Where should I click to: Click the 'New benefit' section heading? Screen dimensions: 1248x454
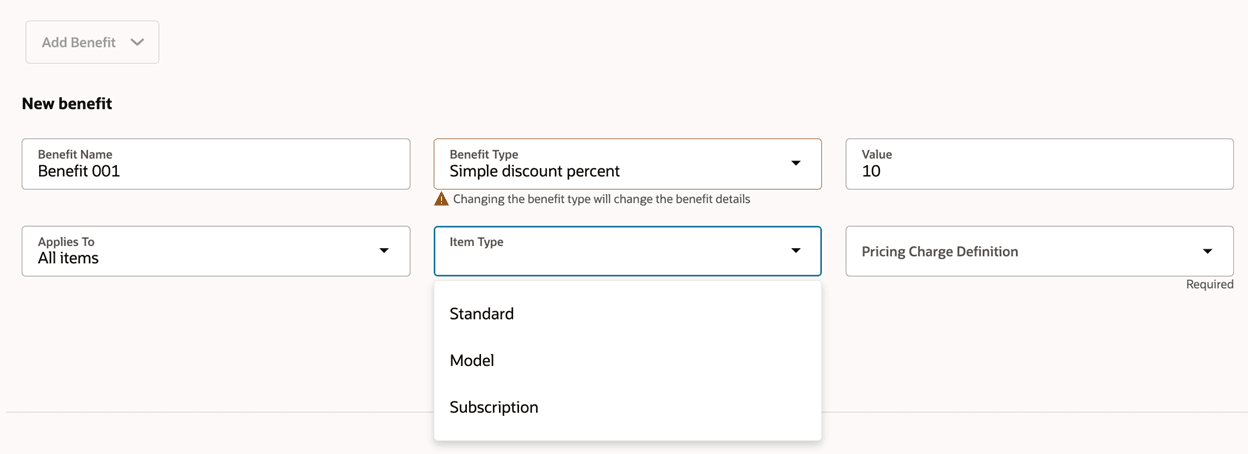67,104
